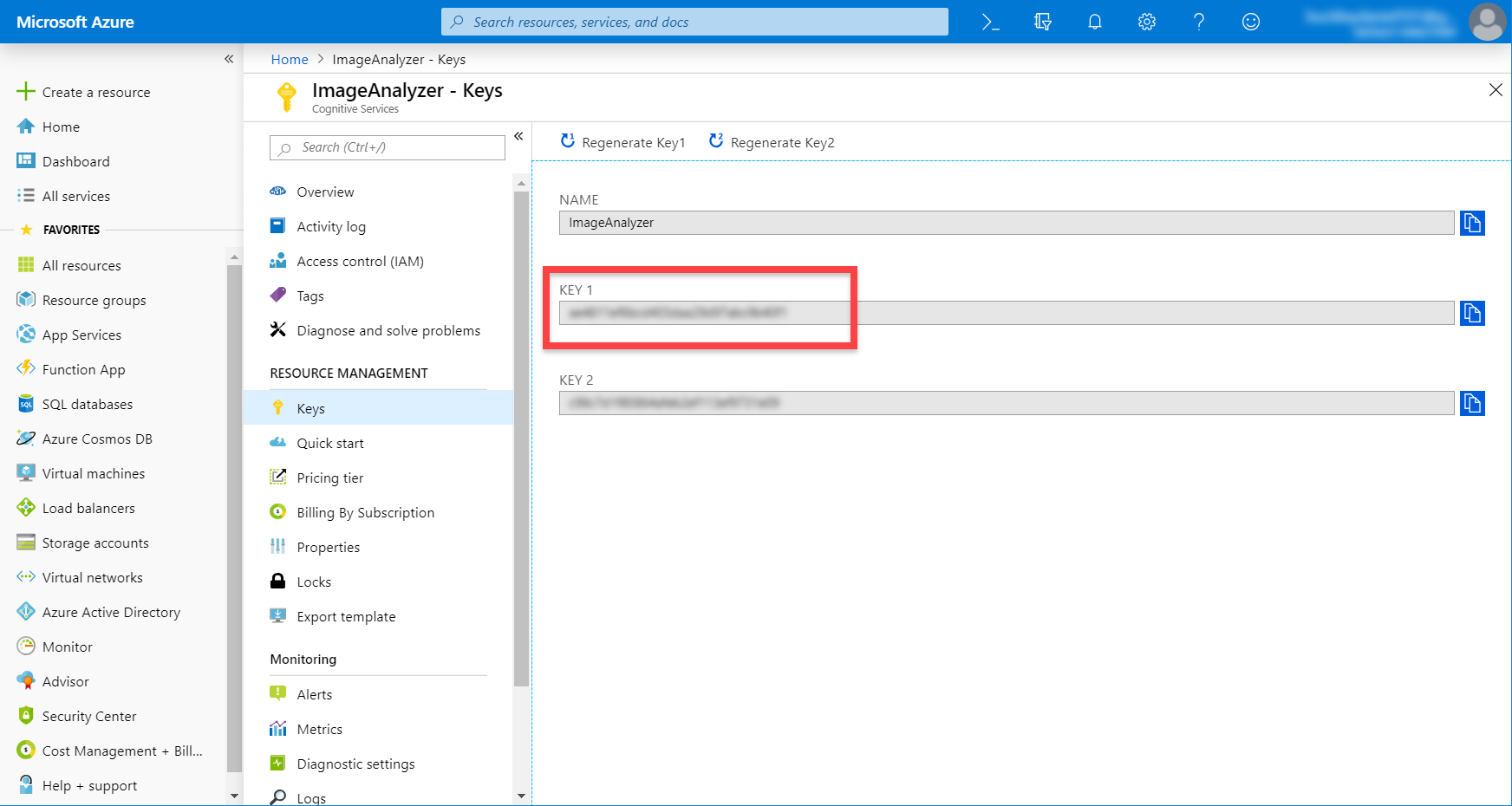Viewport: 1512px width, 806px height.
Task: Click the Azure Active Directory icon
Action: coord(26,611)
